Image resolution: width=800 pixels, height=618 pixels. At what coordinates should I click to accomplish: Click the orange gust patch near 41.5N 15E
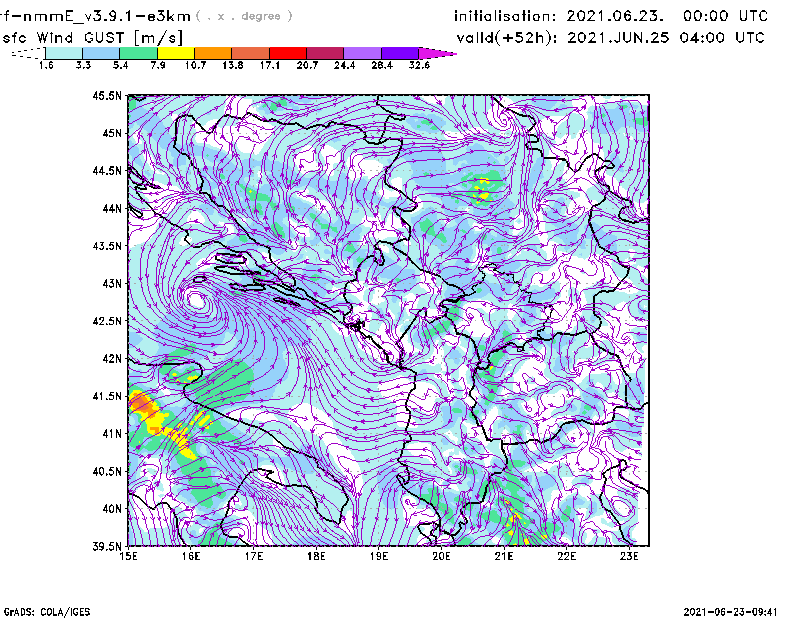[x=140, y=404]
